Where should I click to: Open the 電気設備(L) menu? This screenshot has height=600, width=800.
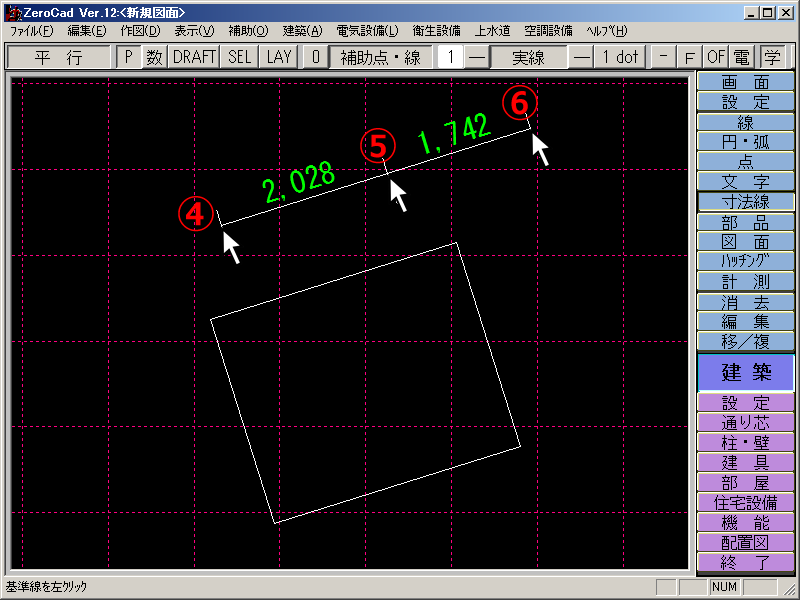coord(367,31)
